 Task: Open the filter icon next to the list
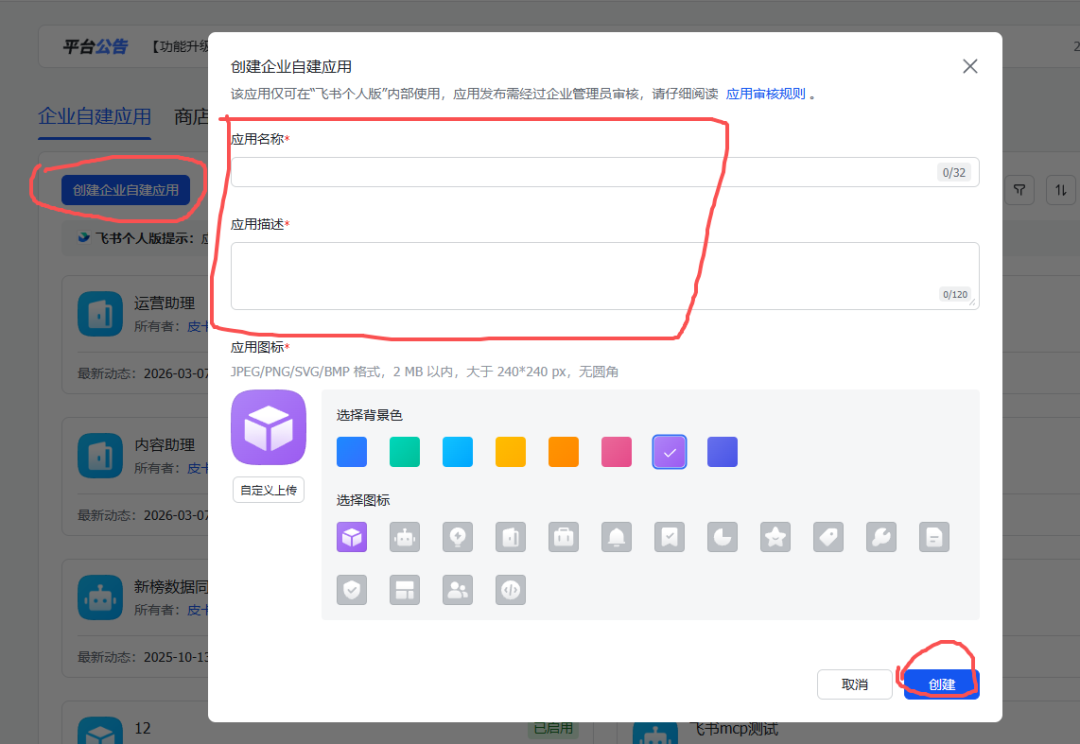coord(1019,190)
